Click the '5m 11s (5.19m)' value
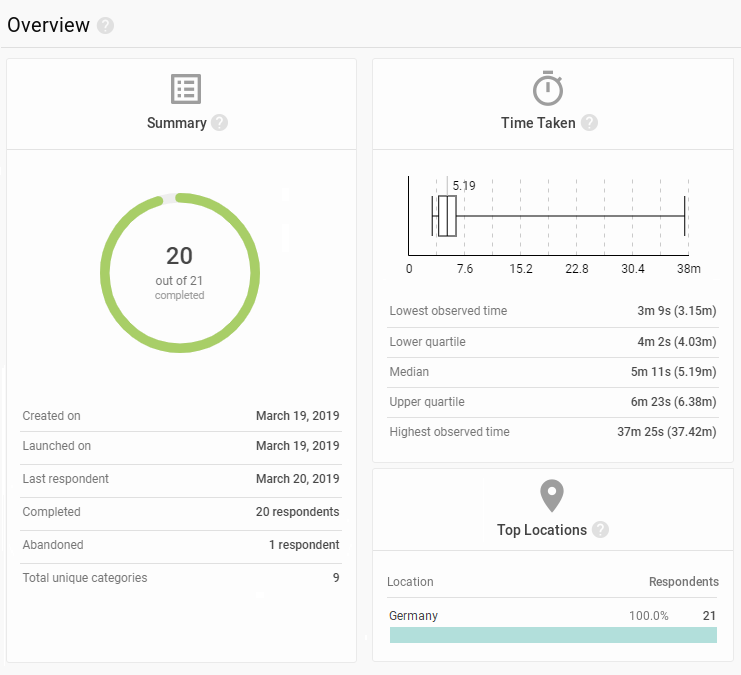The width and height of the screenshot is (741, 675). (673, 372)
